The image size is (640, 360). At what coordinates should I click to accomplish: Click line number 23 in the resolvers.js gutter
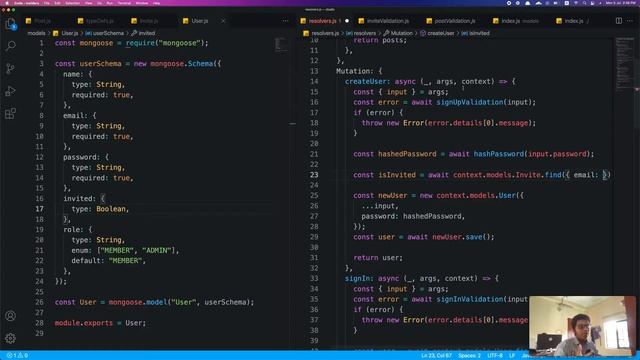(x=313, y=175)
